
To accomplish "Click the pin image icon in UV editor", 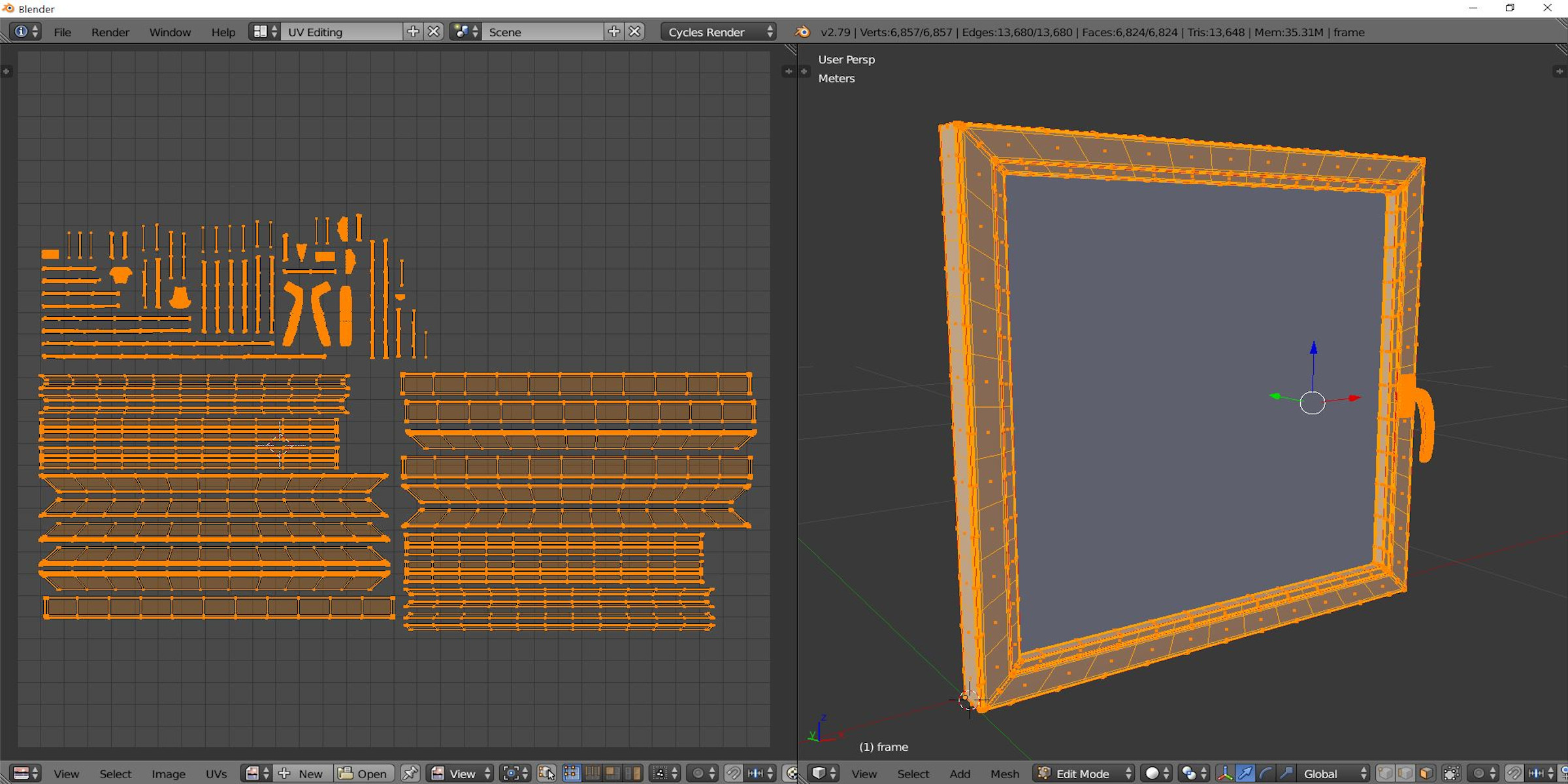I will [x=410, y=774].
